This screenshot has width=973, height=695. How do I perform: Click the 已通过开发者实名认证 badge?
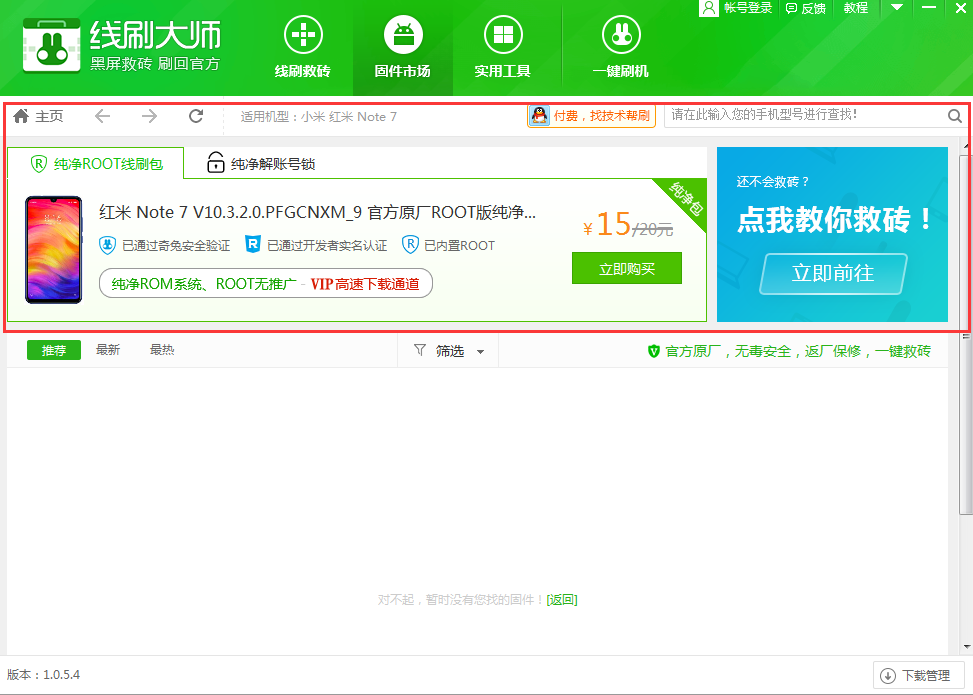pyautogui.click(x=316, y=245)
